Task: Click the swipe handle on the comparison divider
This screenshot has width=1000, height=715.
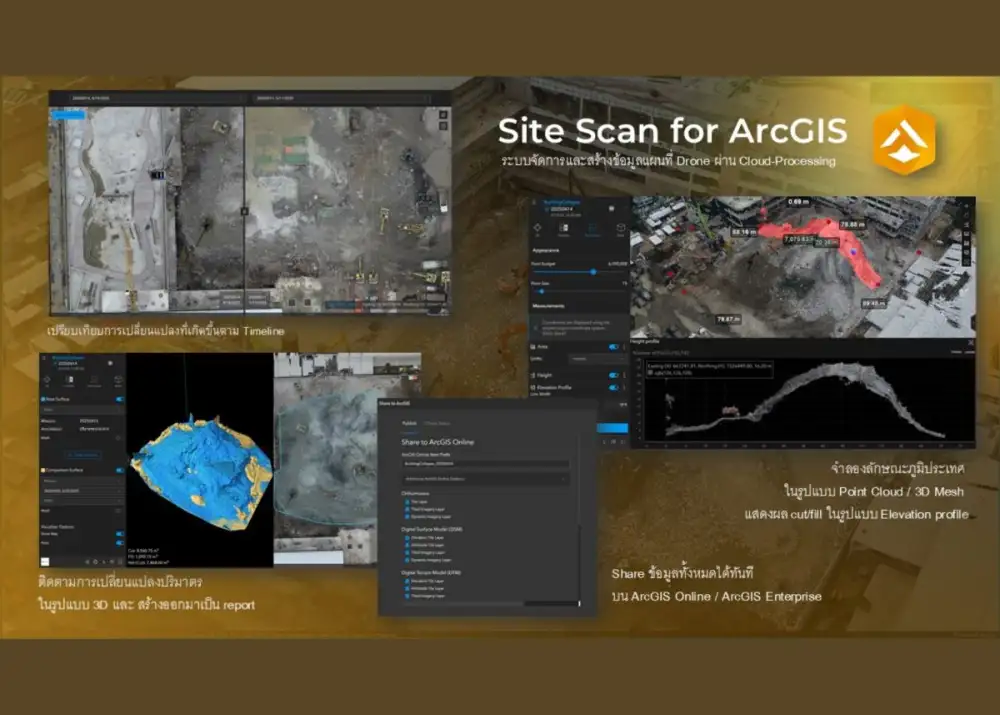Action: click(x=244, y=211)
